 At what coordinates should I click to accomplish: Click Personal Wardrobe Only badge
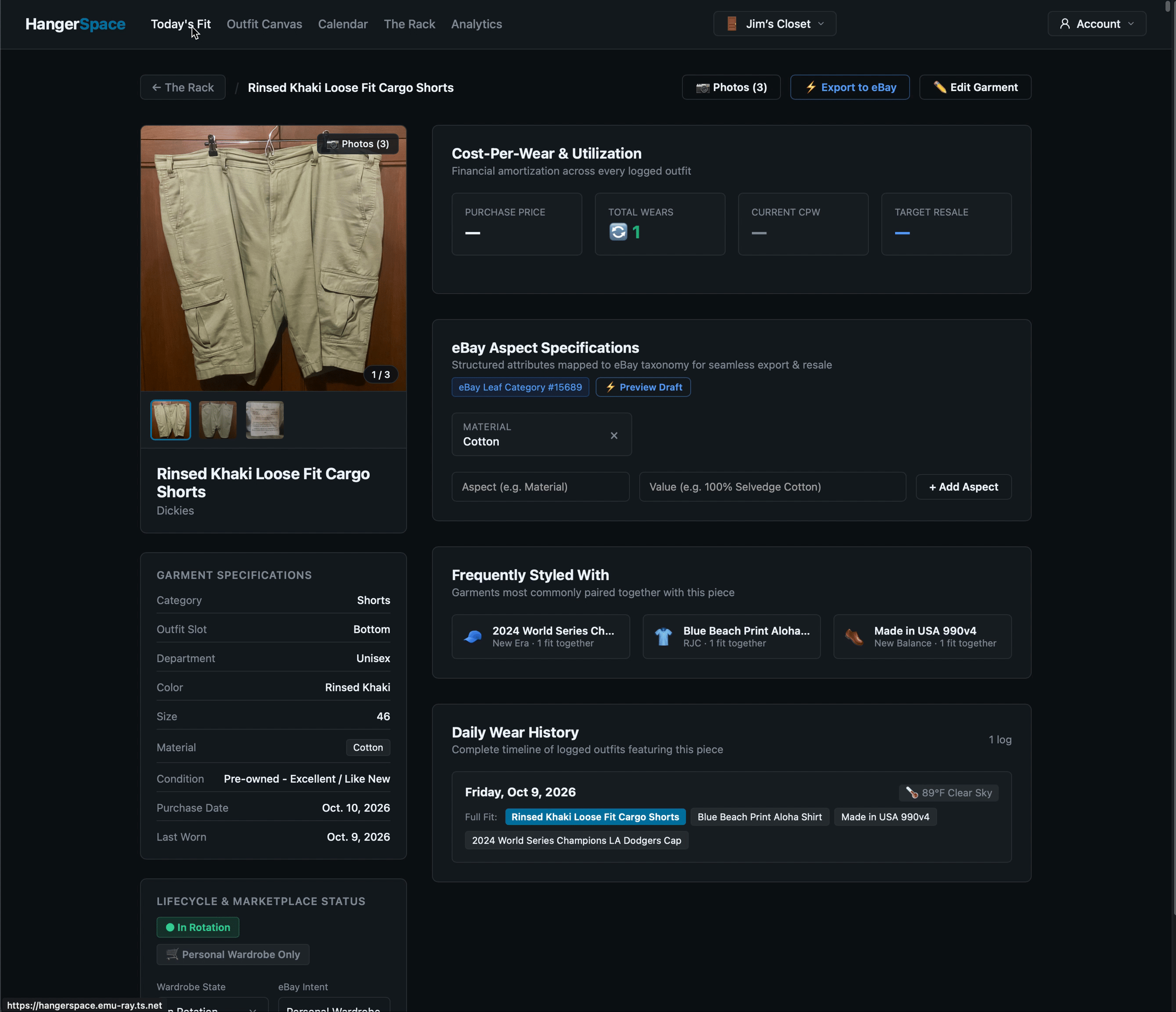[233, 954]
